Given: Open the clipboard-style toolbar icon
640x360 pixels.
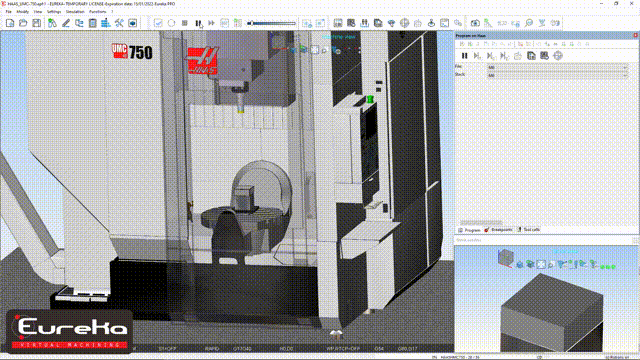Looking at the screenshot, I should [x=93, y=23].
